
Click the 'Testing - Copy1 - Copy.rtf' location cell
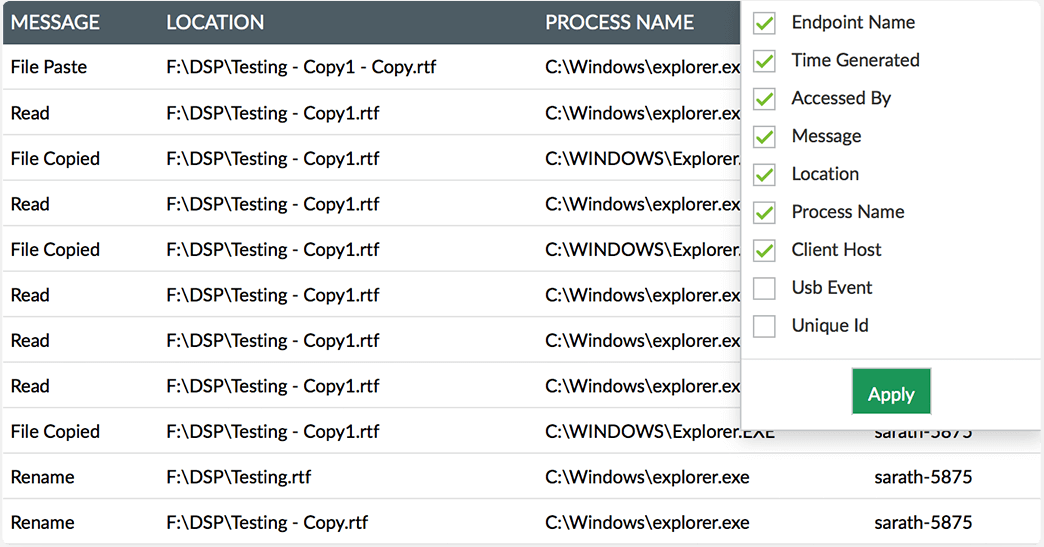[x=302, y=67]
